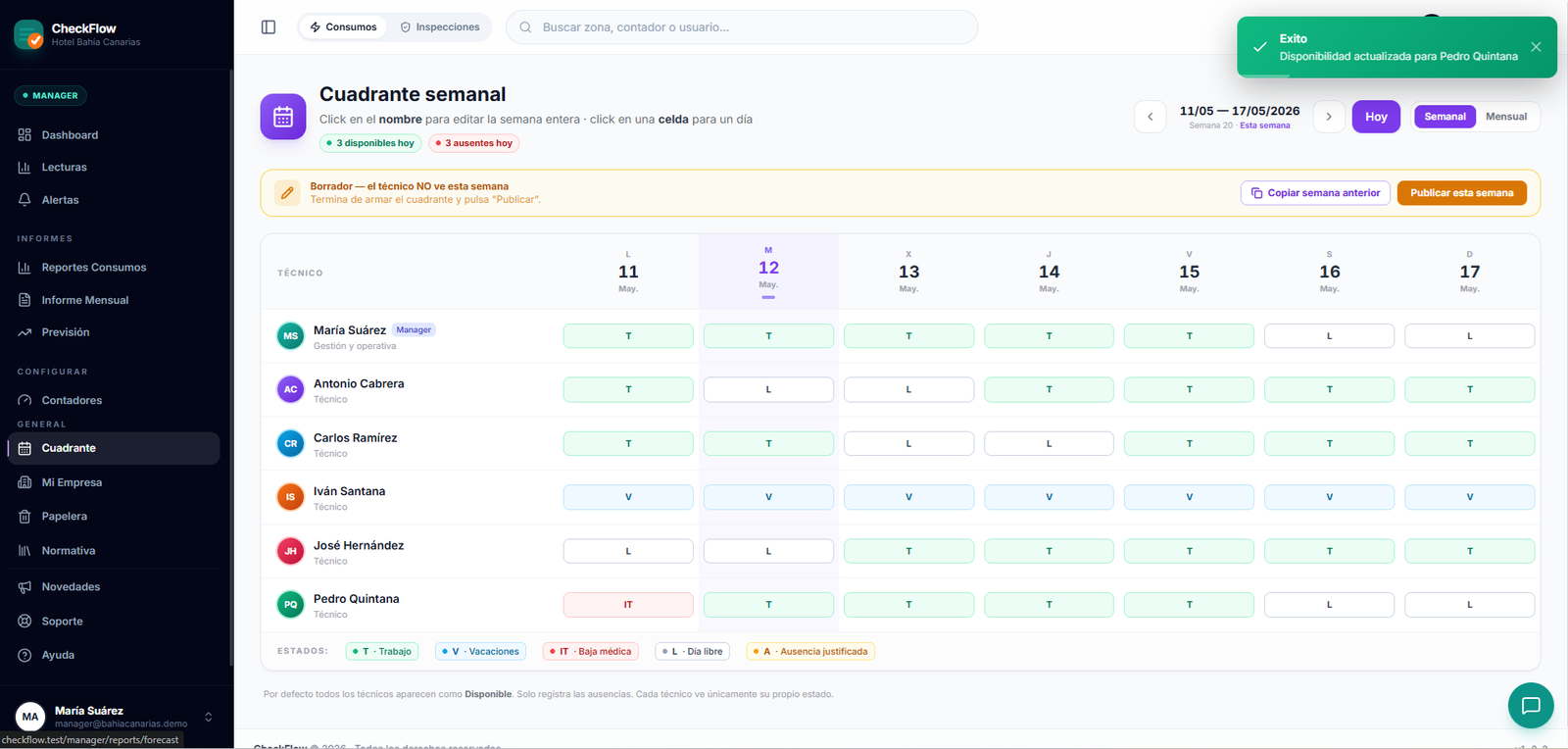Open the chat bubble widget
The width and height of the screenshot is (1568, 749).
tap(1531, 706)
